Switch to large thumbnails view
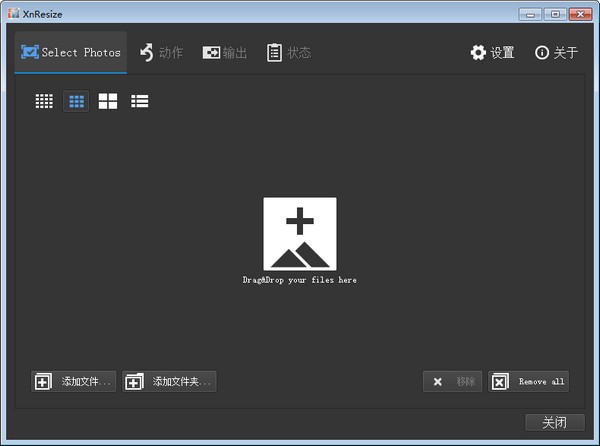The image size is (600, 446). click(108, 101)
